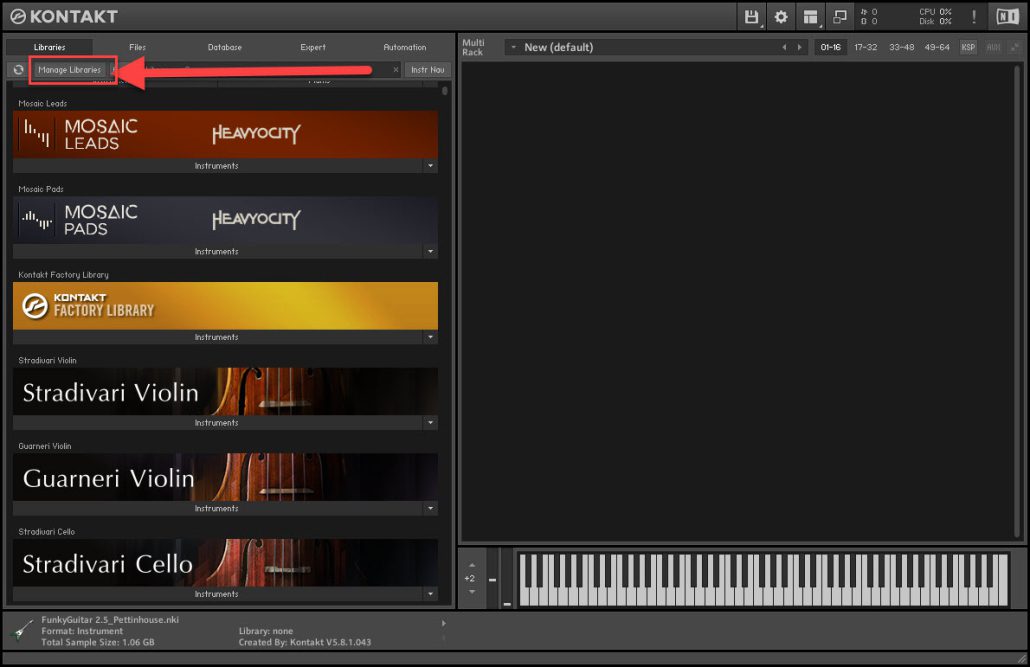This screenshot has height=667, width=1030.
Task: Shift keyboard octave down arrow
Action: (x=472, y=592)
